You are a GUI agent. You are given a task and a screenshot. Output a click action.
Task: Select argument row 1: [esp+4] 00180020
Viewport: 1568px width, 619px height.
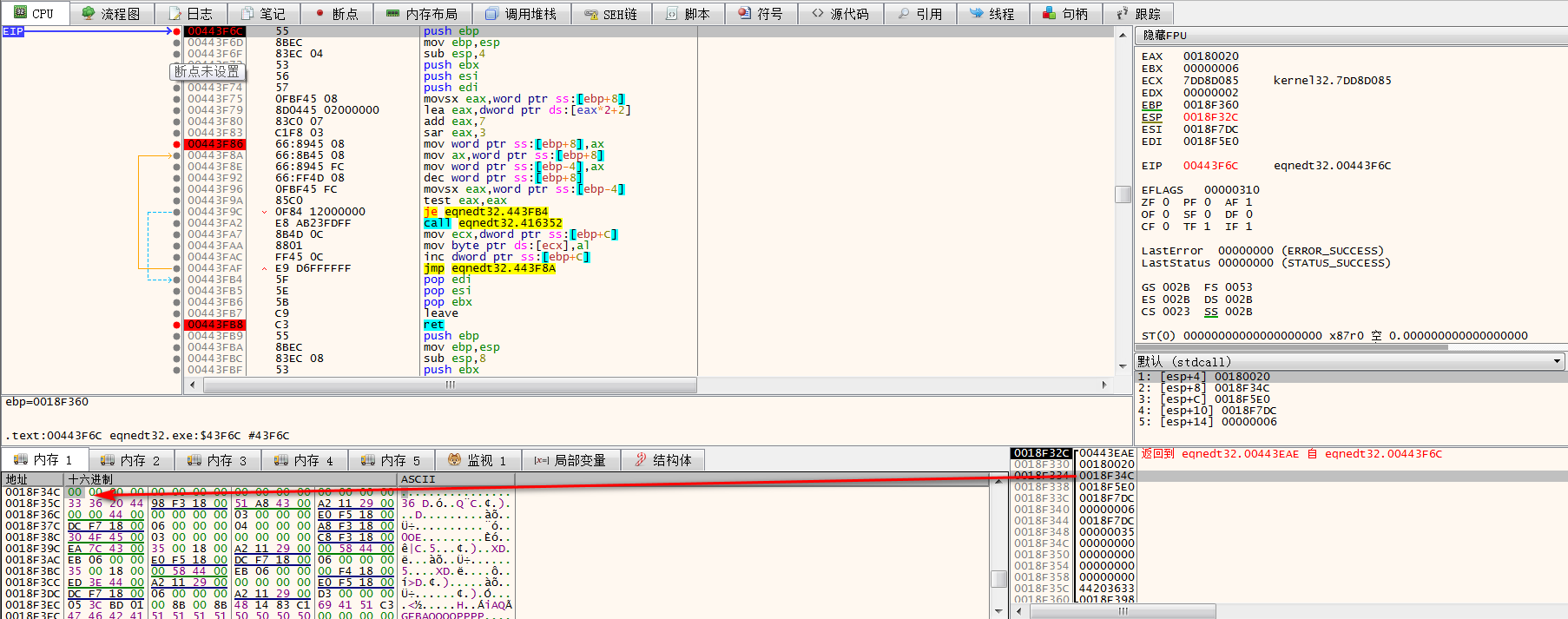pyautogui.click(x=1350, y=377)
